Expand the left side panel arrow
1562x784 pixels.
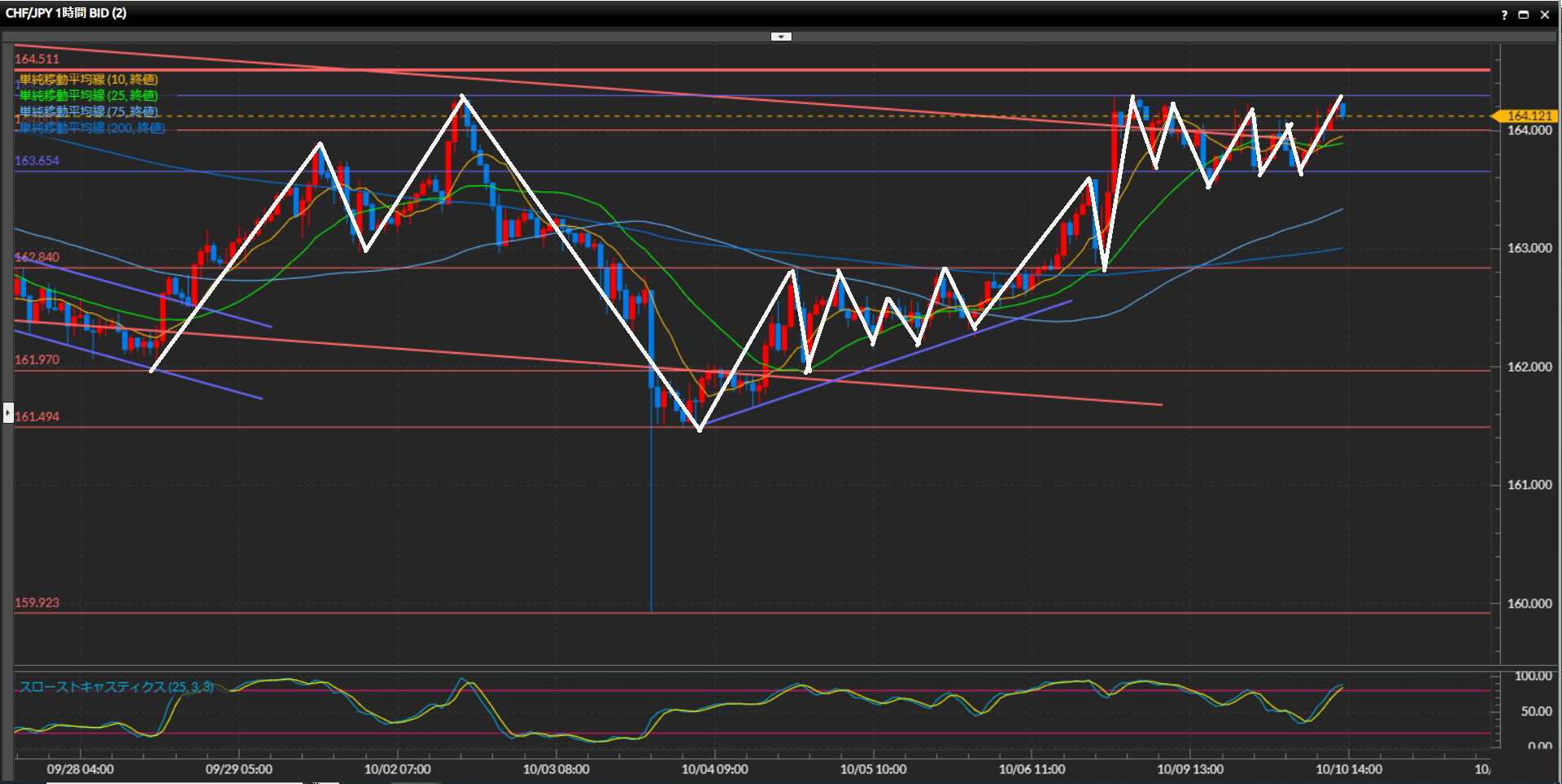pyautogui.click(x=8, y=413)
